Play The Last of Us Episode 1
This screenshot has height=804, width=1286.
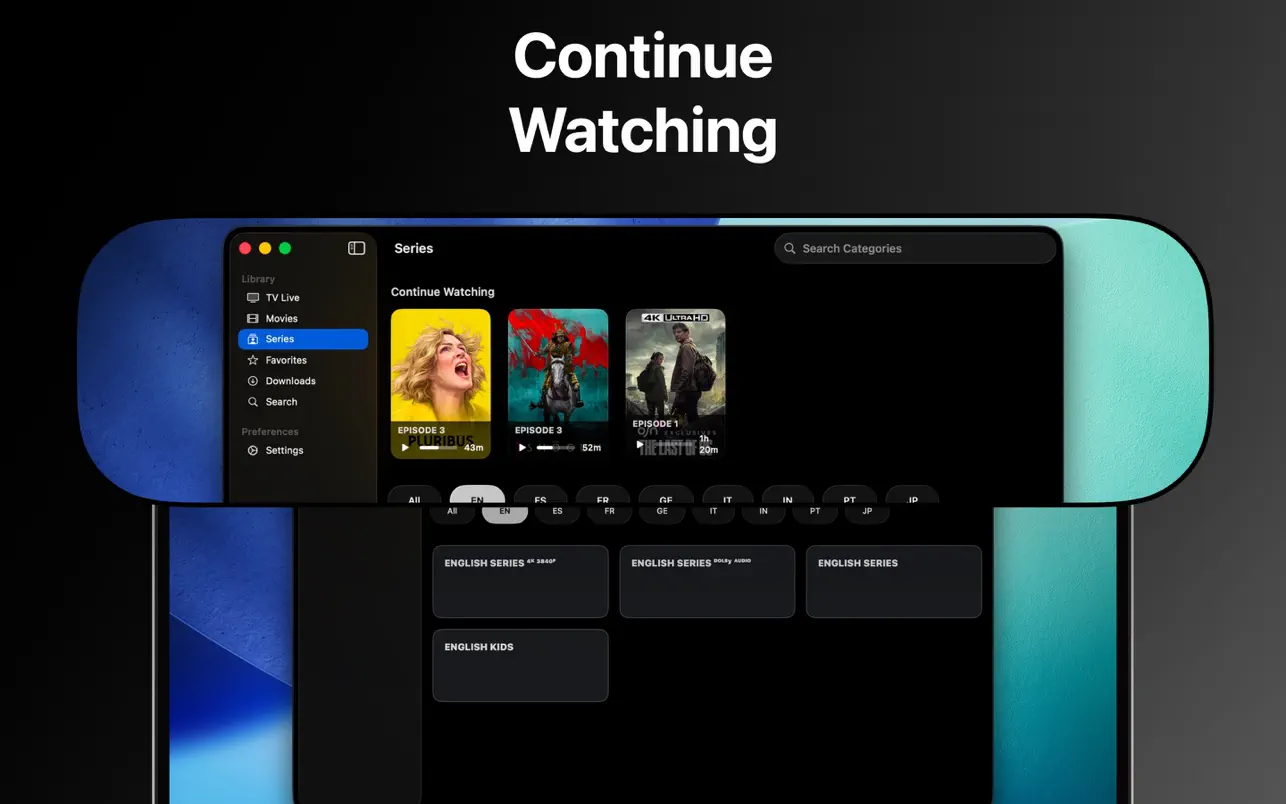click(x=640, y=444)
